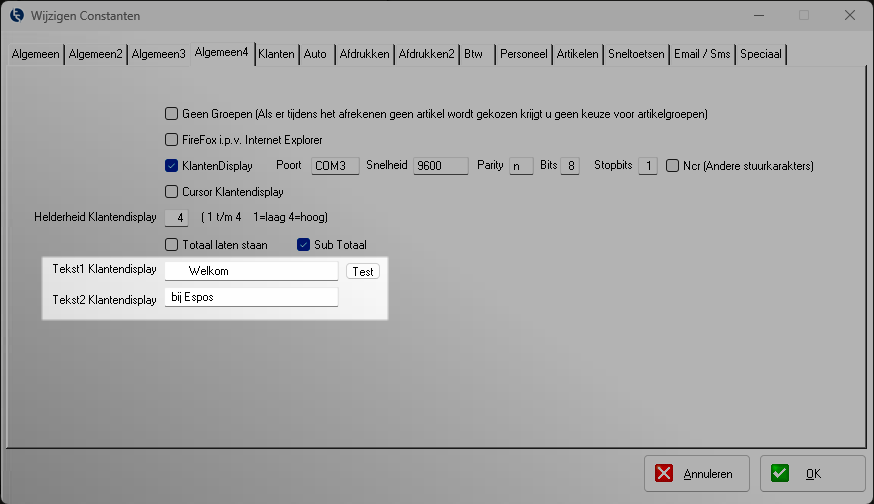The height and width of the screenshot is (504, 874).
Task: Enable Totaal laten staan checkbox
Action: click(x=171, y=245)
